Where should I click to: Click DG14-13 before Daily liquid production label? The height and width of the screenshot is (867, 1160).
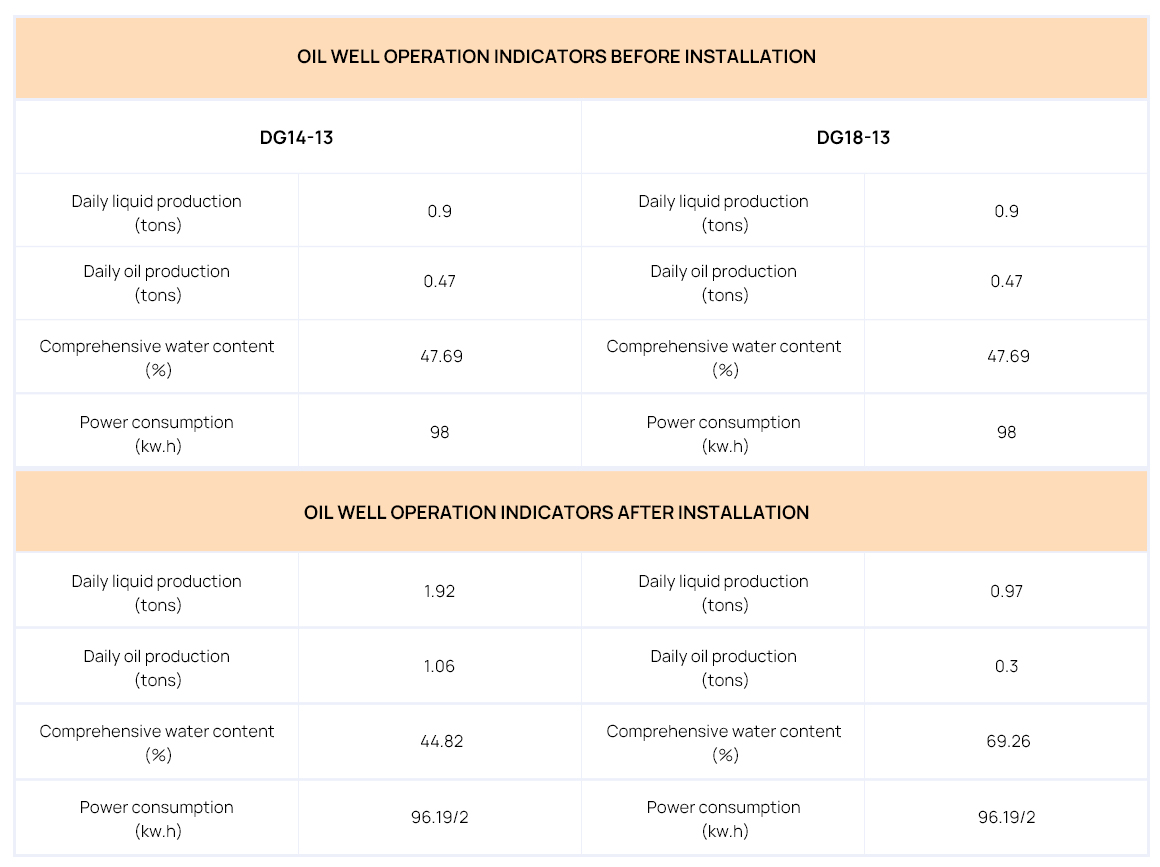(157, 213)
